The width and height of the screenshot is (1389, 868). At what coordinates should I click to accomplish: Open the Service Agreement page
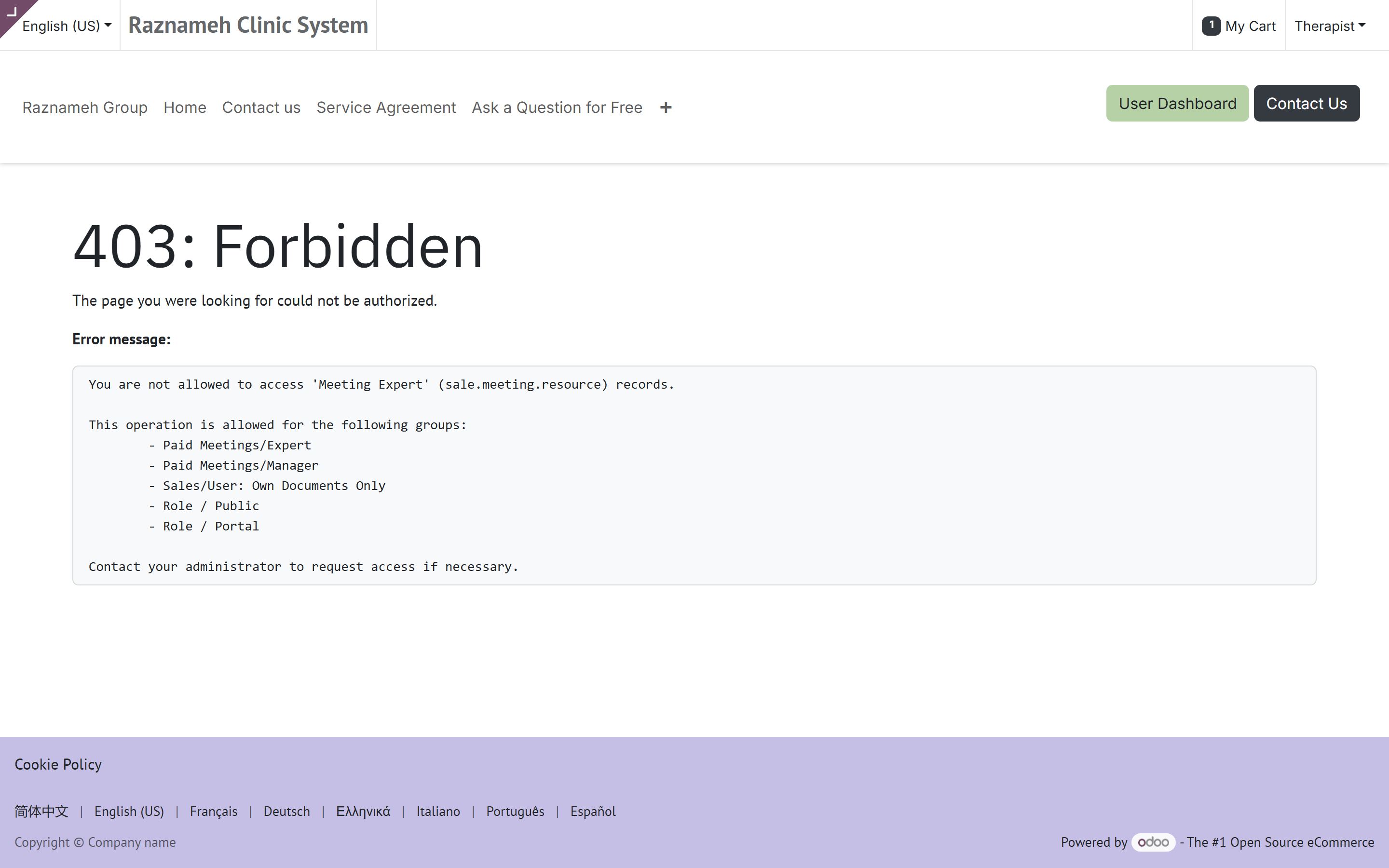(386, 108)
